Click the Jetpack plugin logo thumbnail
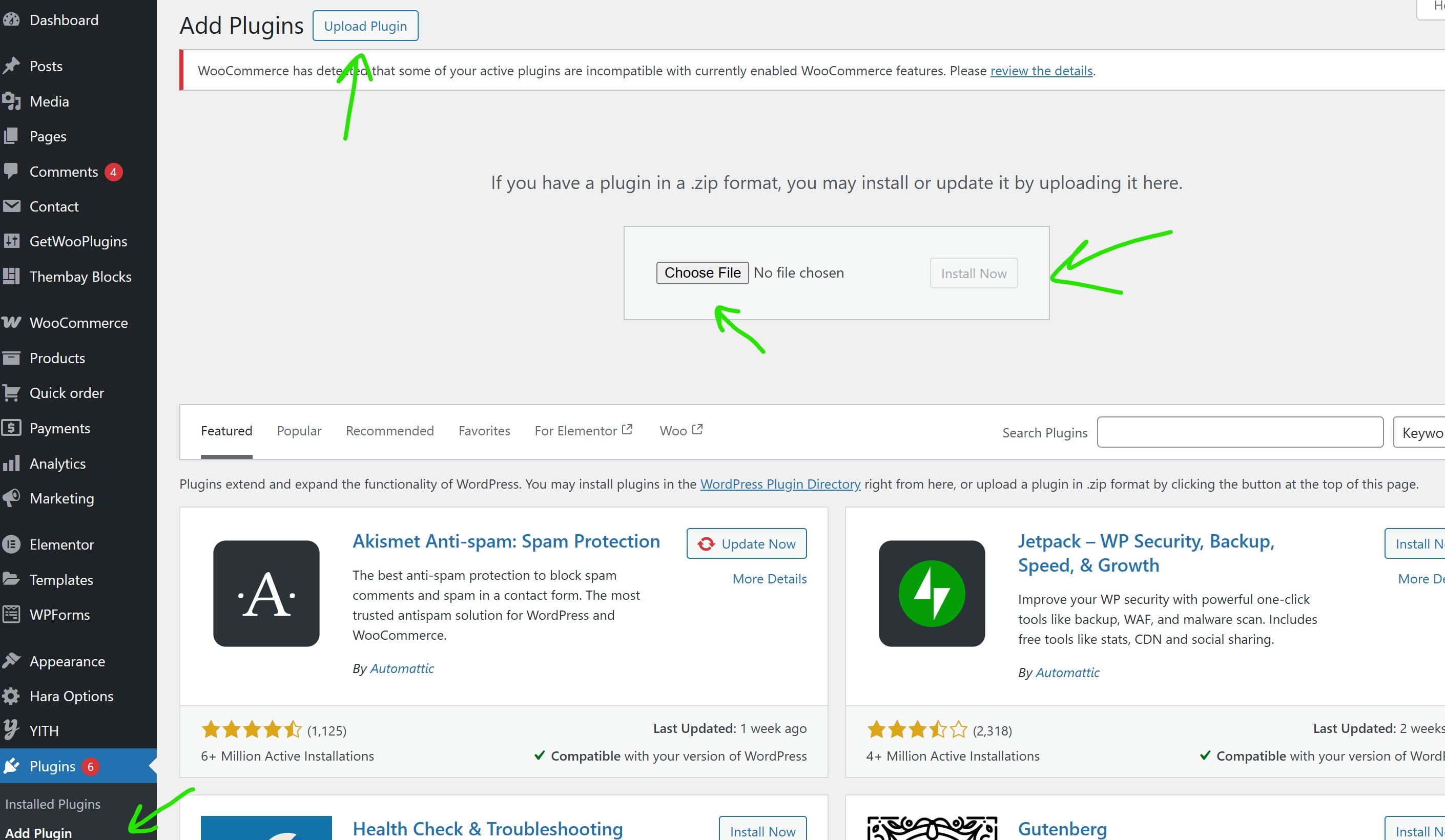This screenshot has width=1445, height=840. [x=932, y=594]
